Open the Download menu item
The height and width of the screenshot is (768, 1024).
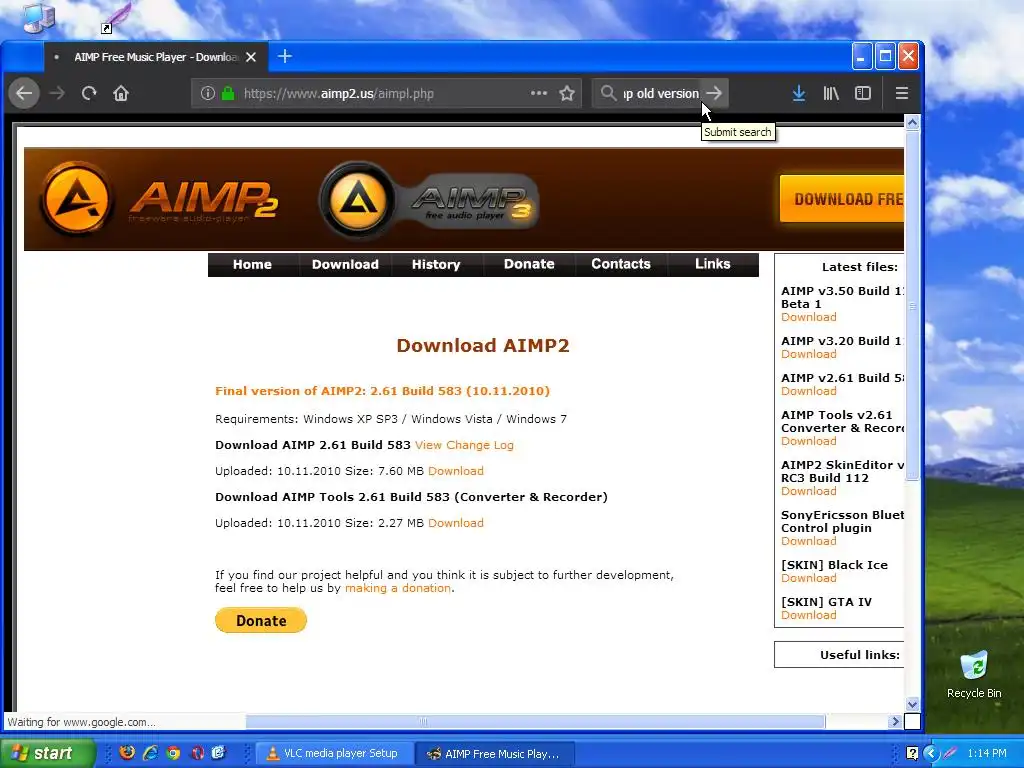345,264
